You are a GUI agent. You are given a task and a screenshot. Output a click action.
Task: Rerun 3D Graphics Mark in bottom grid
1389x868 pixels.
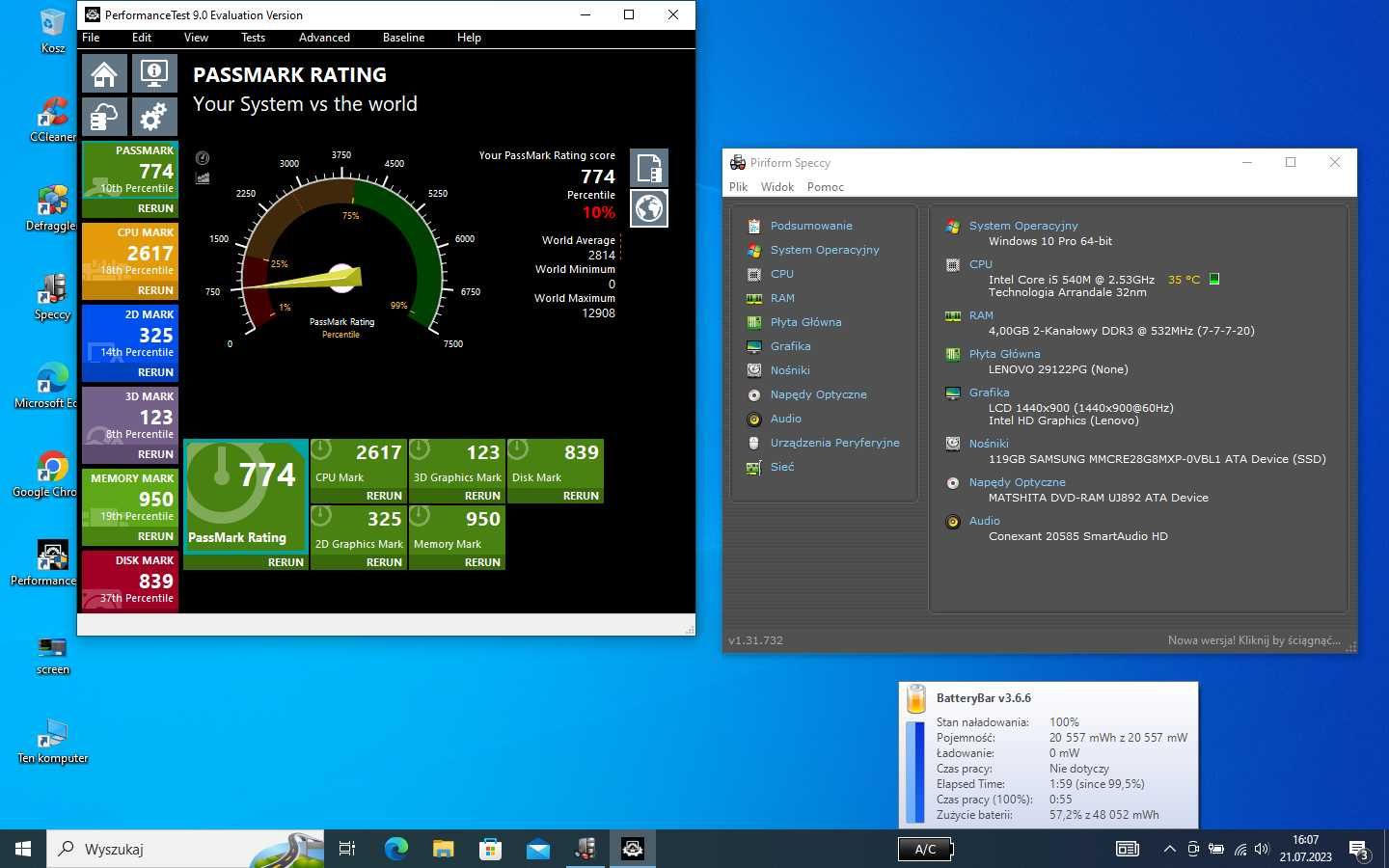pos(482,496)
